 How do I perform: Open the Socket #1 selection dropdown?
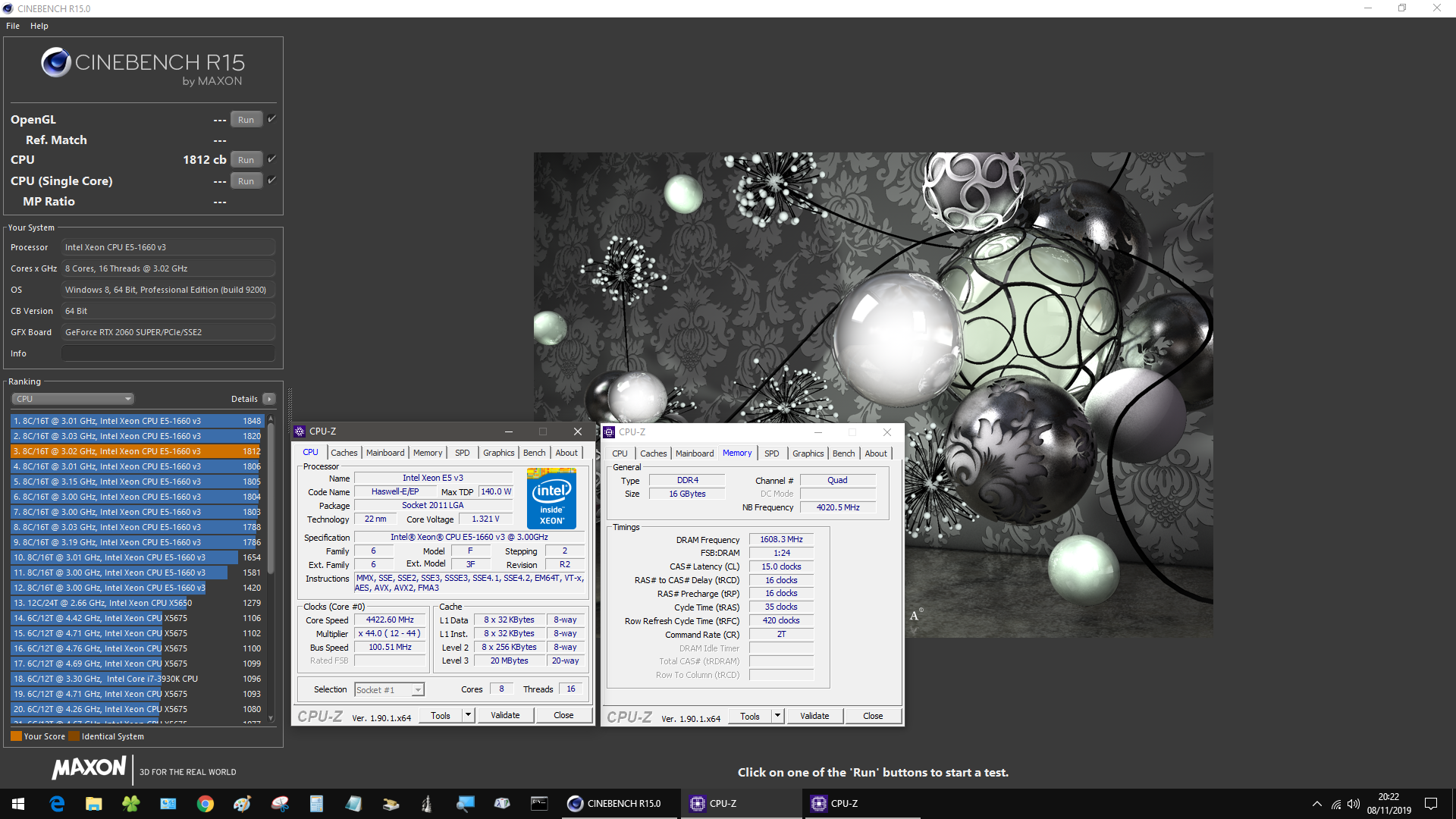point(389,690)
